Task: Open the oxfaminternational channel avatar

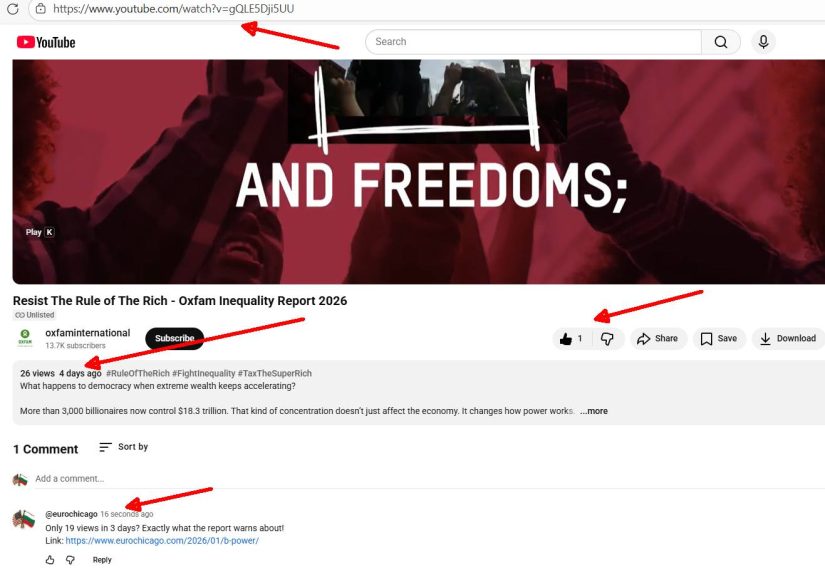Action: tap(25, 337)
